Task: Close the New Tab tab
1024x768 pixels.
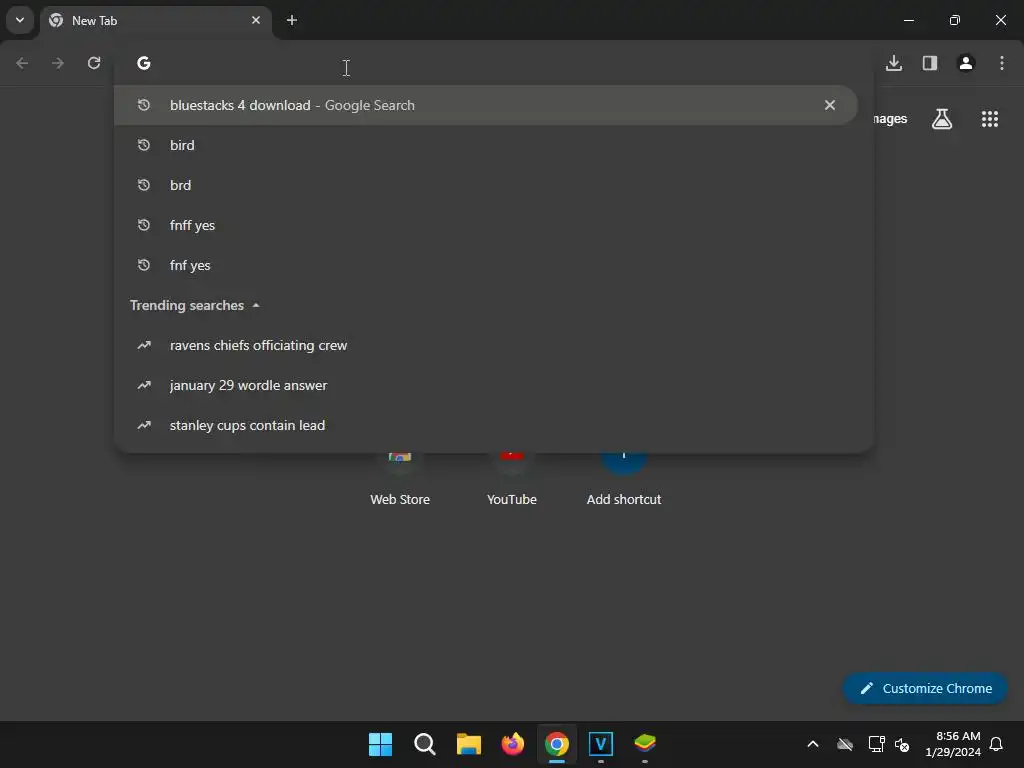Action: [255, 20]
